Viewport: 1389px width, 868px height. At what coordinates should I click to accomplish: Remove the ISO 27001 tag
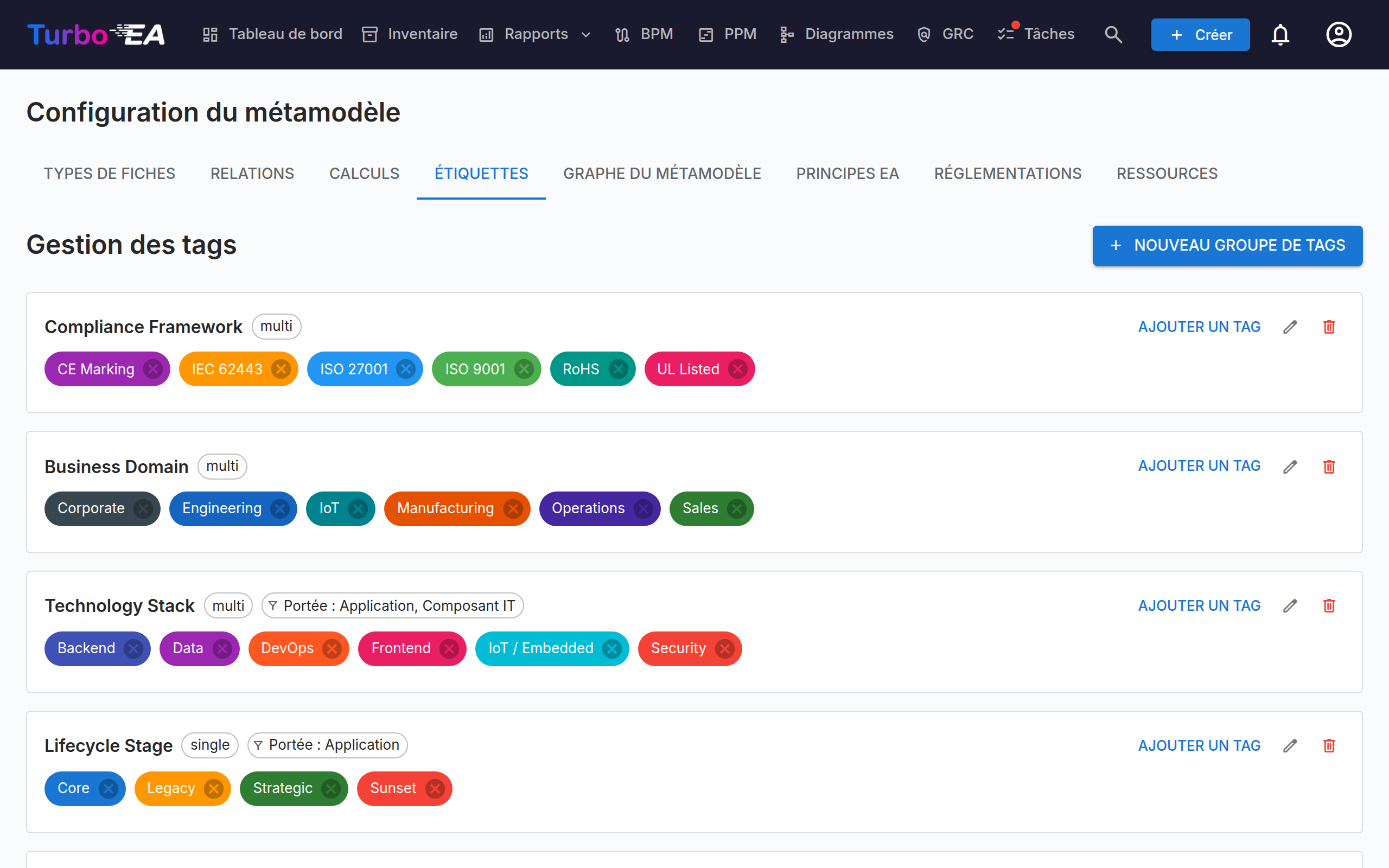tap(406, 369)
